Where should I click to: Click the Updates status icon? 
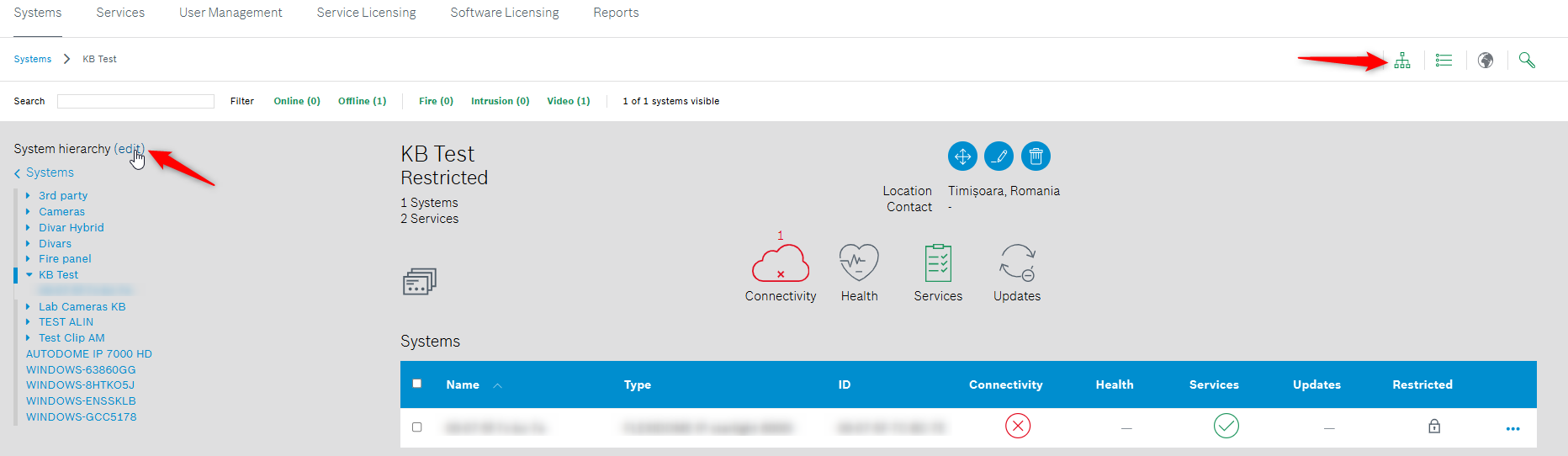[1017, 263]
